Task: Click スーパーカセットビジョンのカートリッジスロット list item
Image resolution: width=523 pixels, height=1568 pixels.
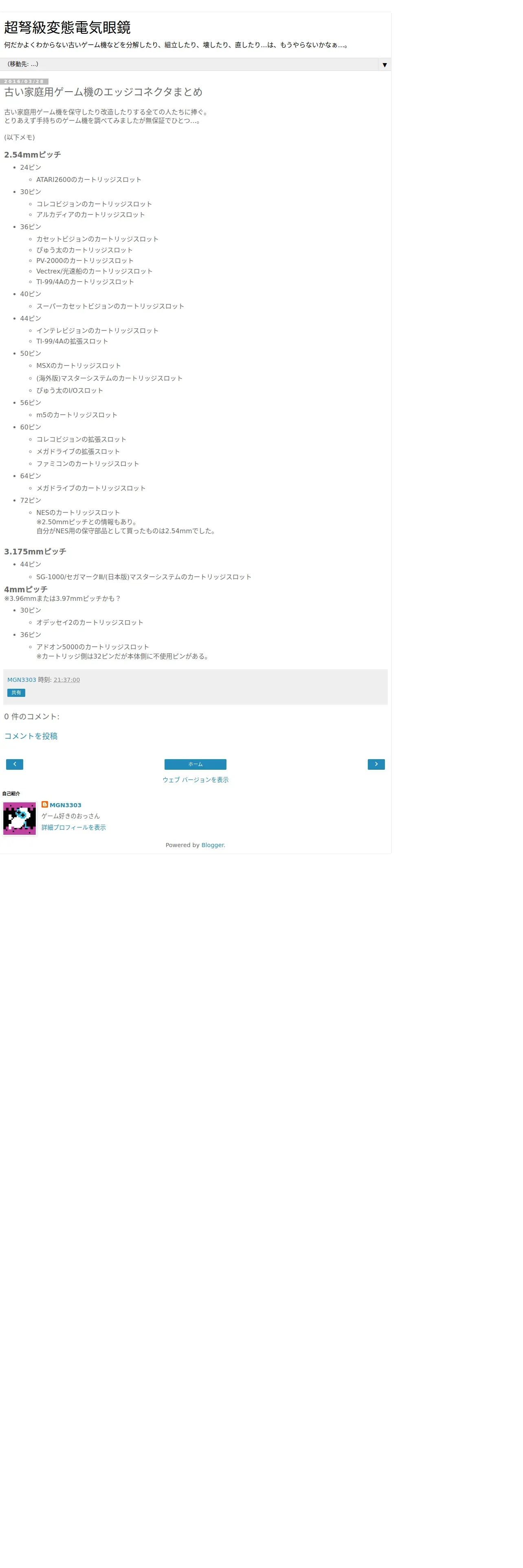Action: pos(110,306)
